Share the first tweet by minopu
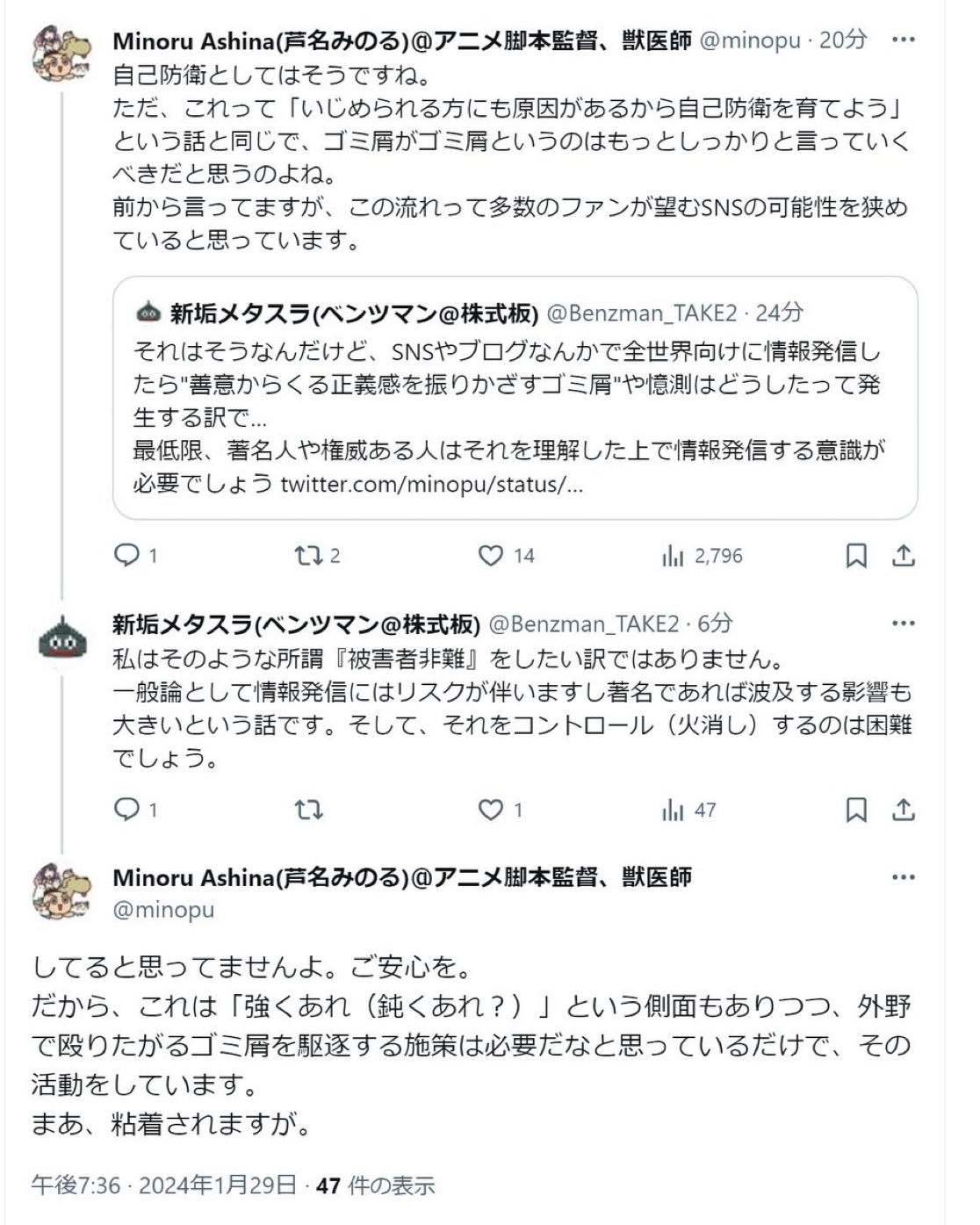Screen dimensions: 980x1225 904,555
